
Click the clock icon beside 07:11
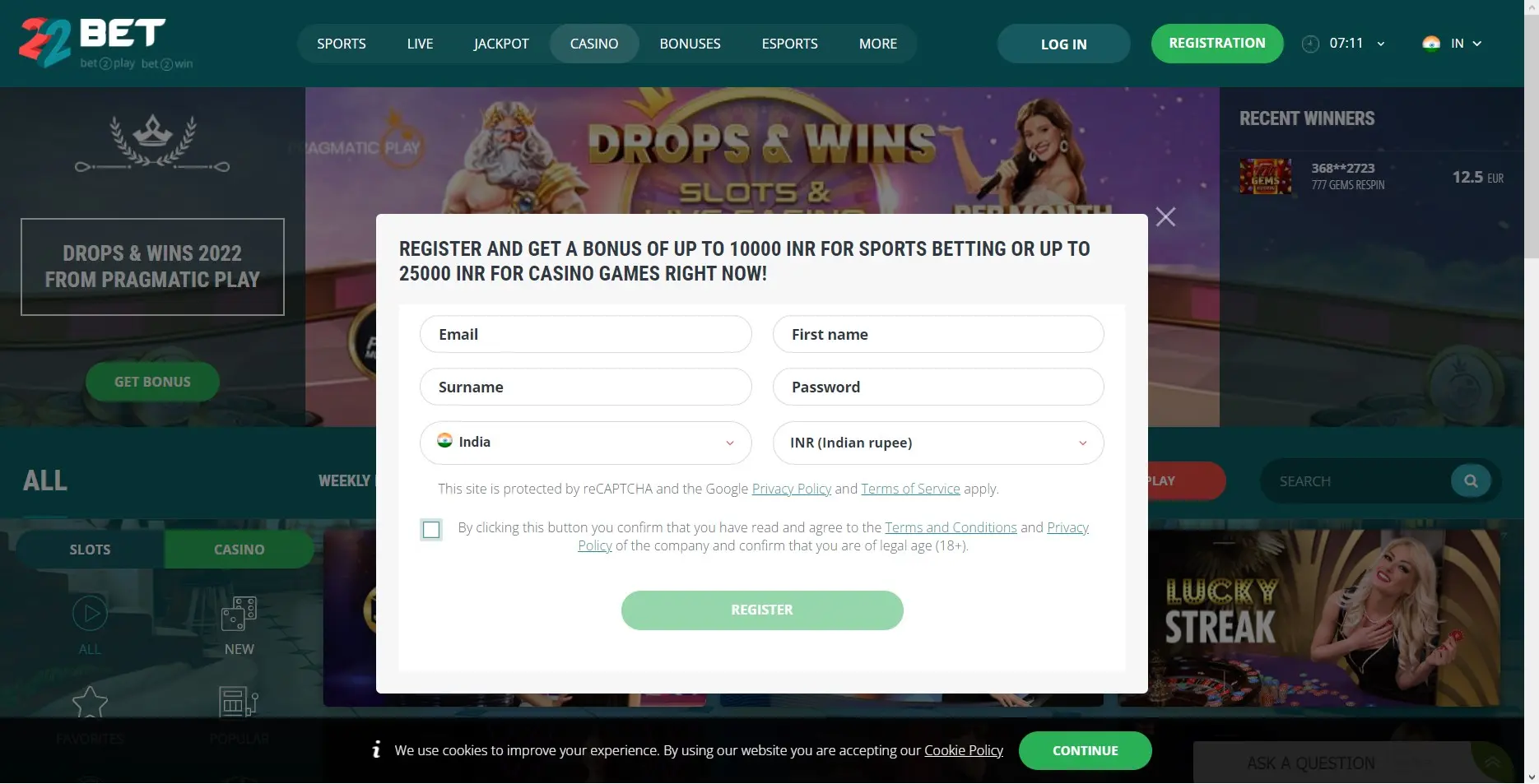[x=1310, y=44]
